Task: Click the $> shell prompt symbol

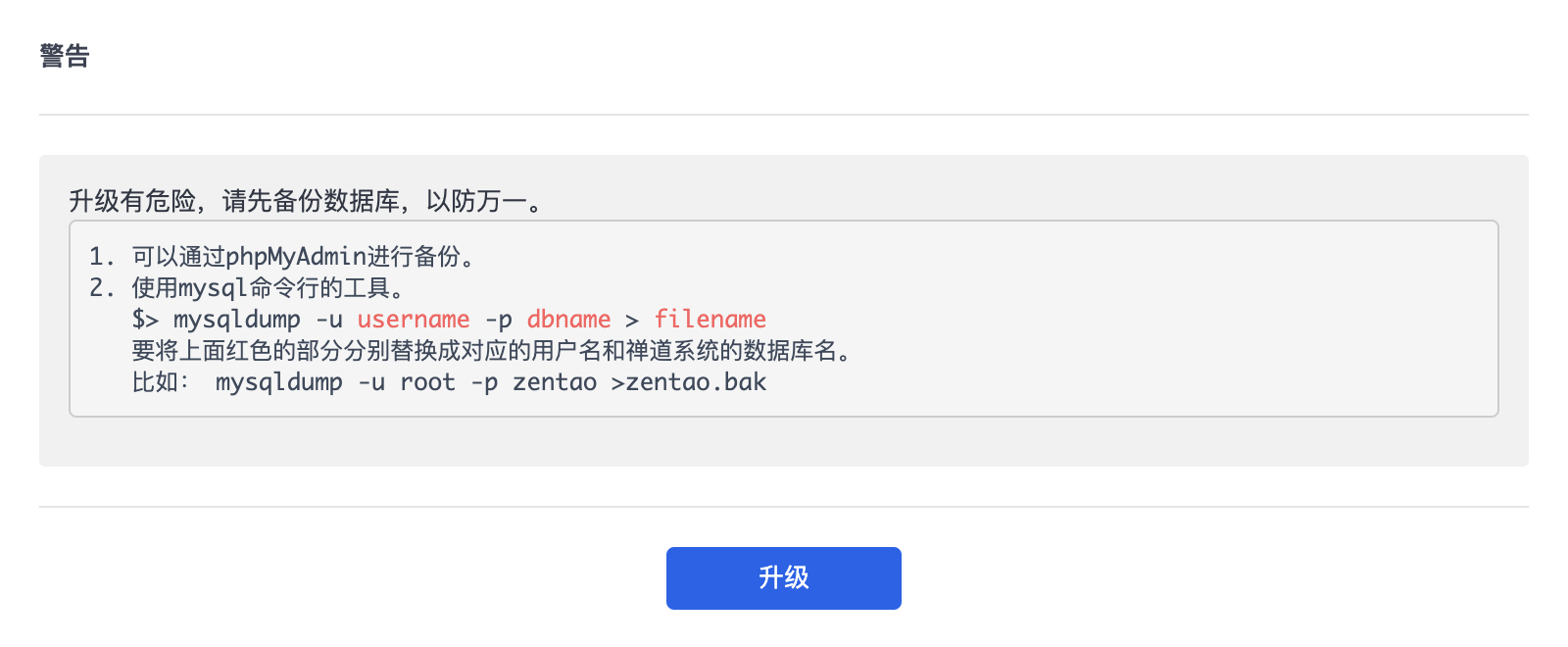Action: tap(145, 320)
